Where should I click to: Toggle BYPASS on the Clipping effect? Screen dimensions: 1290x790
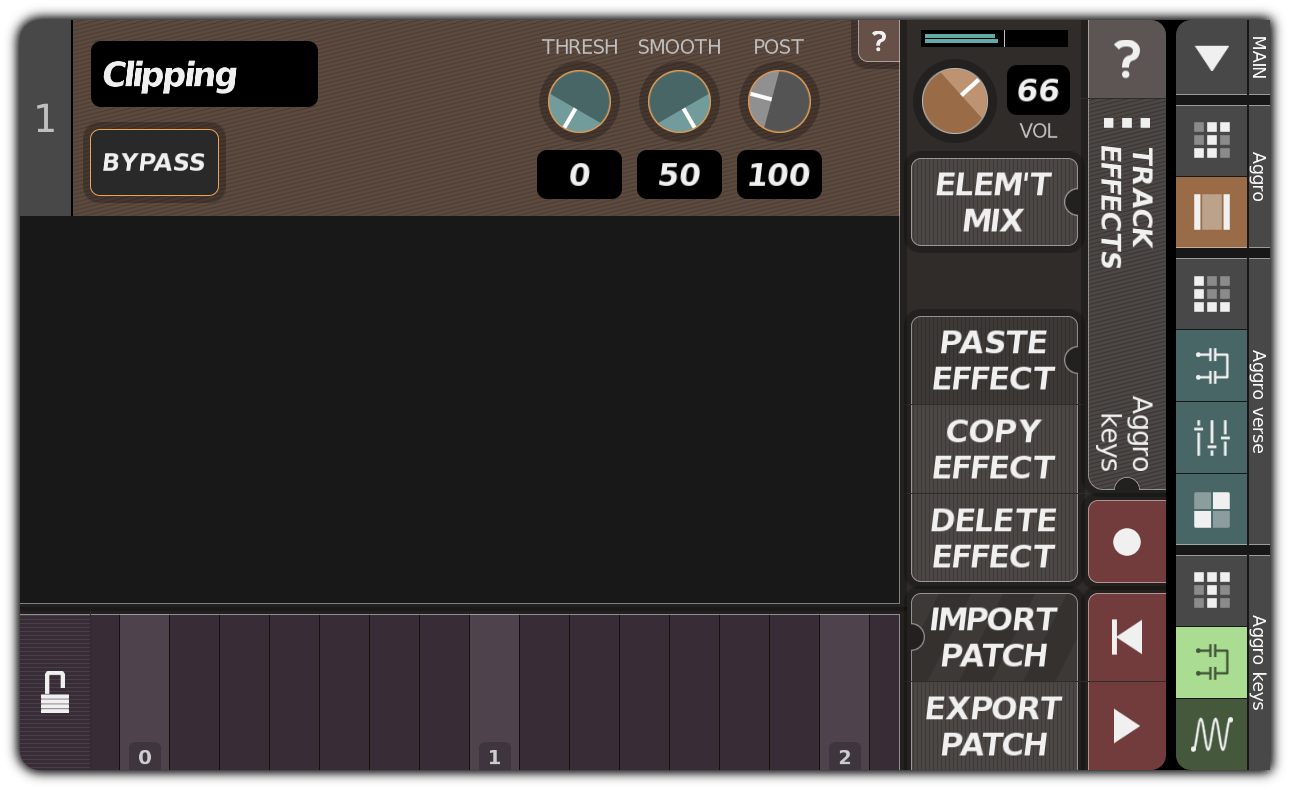[x=154, y=163]
